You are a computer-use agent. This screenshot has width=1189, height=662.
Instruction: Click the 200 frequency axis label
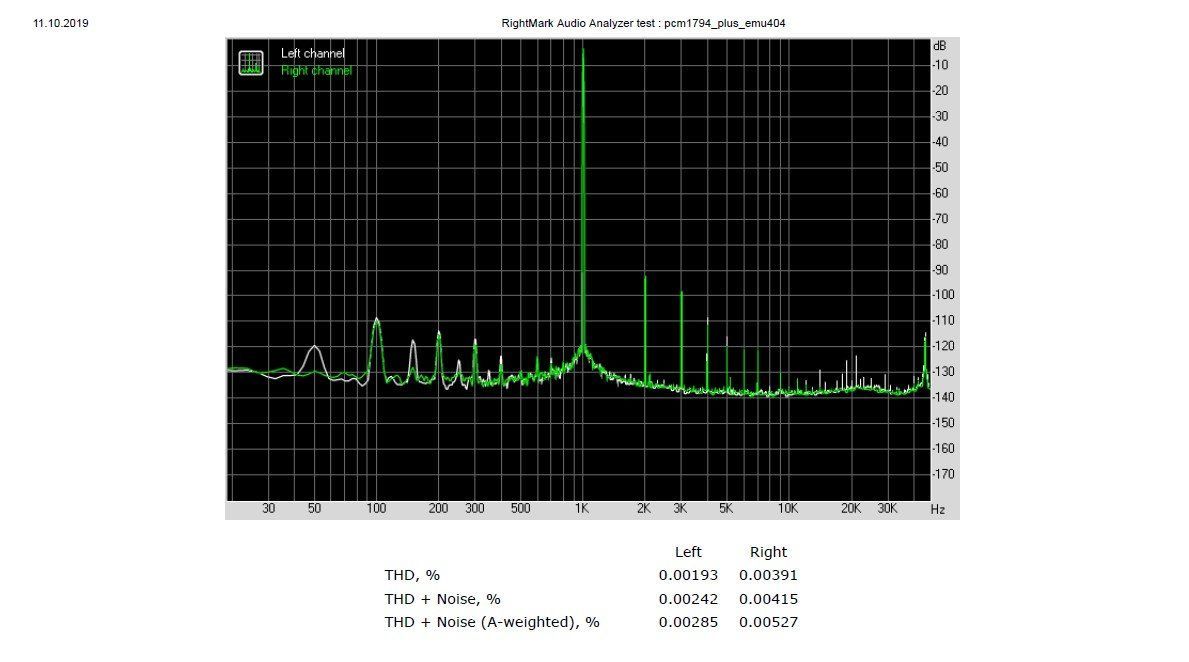click(x=438, y=509)
